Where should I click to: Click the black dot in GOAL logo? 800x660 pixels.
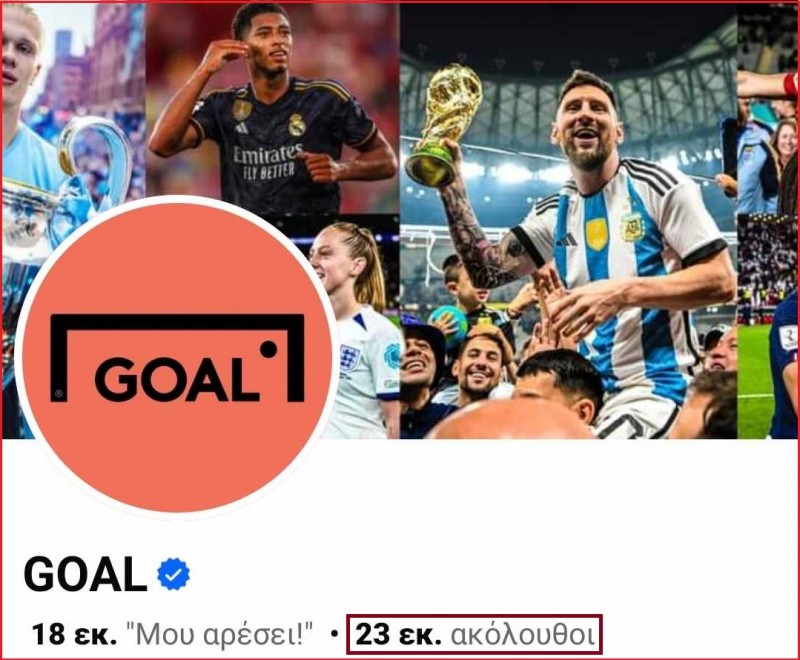coord(268,350)
